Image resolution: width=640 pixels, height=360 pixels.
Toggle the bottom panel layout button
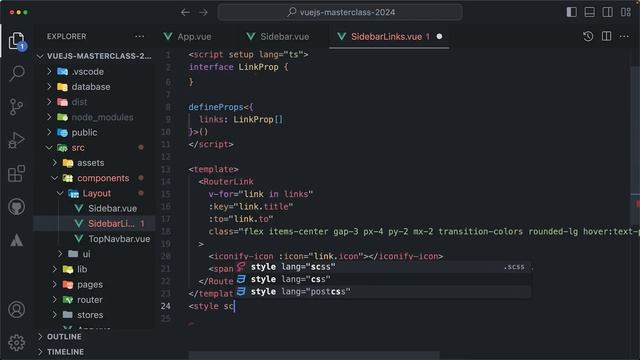589,12
